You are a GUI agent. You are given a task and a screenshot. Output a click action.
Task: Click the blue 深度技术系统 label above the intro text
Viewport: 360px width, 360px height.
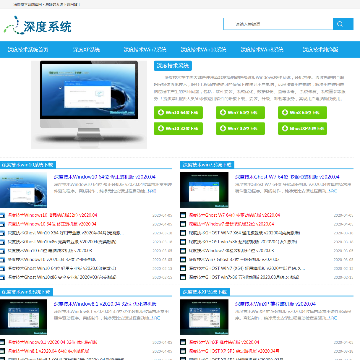173,66
